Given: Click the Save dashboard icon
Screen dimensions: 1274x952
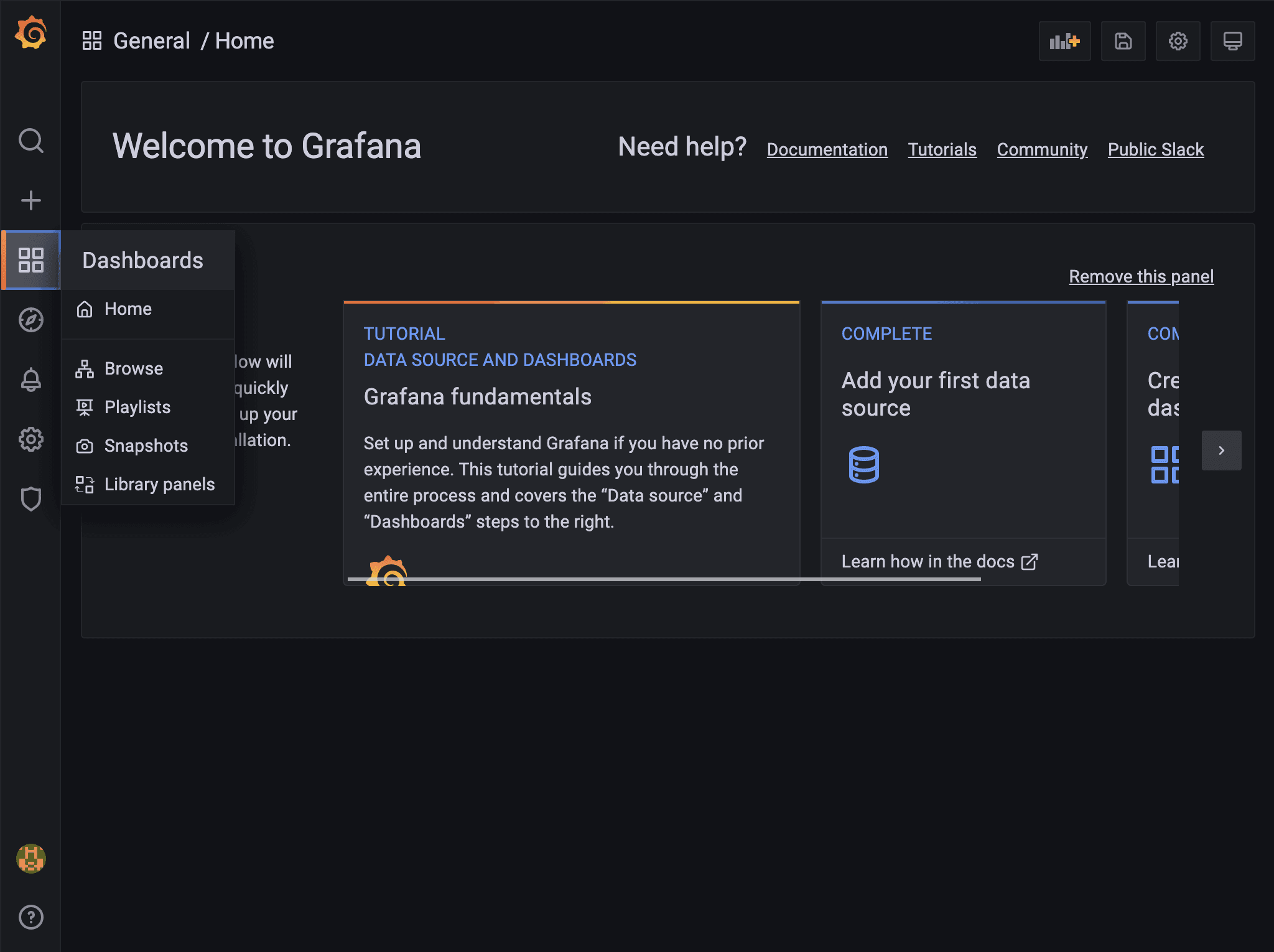Looking at the screenshot, I should [x=1123, y=41].
